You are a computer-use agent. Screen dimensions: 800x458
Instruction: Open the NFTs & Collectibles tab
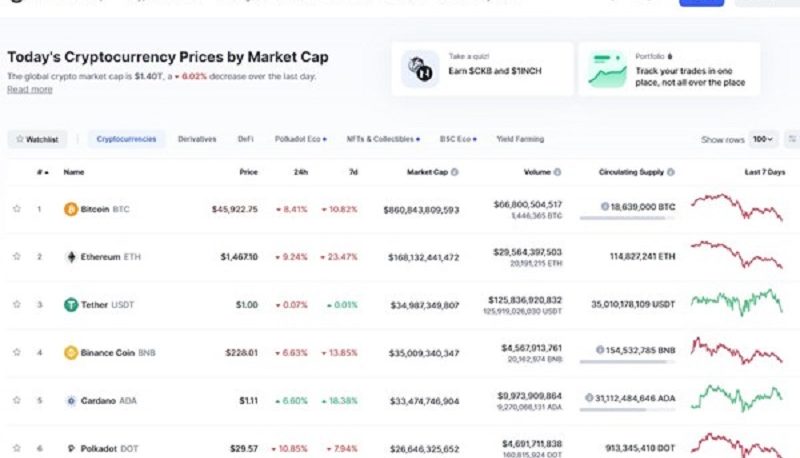[383, 139]
